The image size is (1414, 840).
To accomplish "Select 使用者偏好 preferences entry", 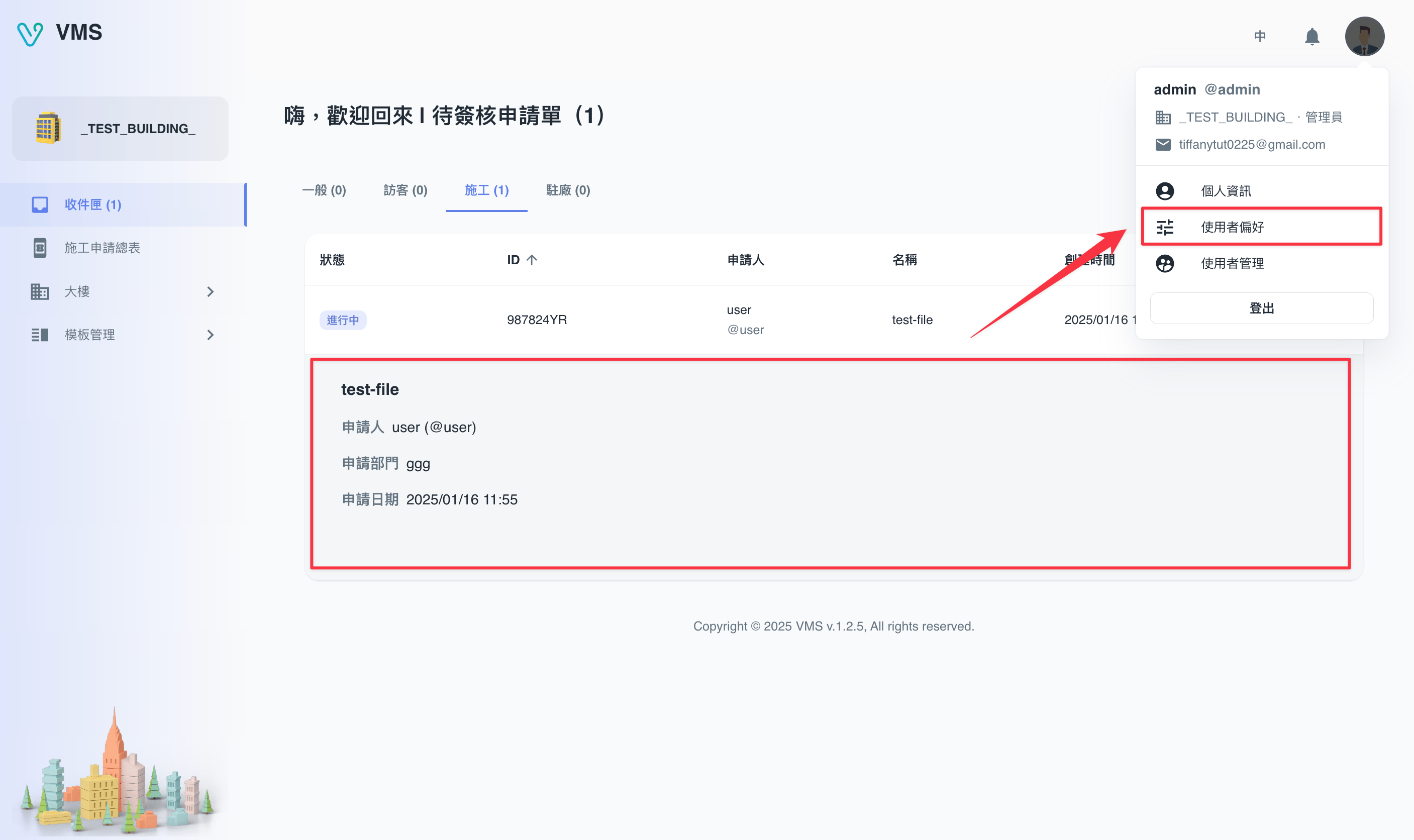I will pos(1232,228).
